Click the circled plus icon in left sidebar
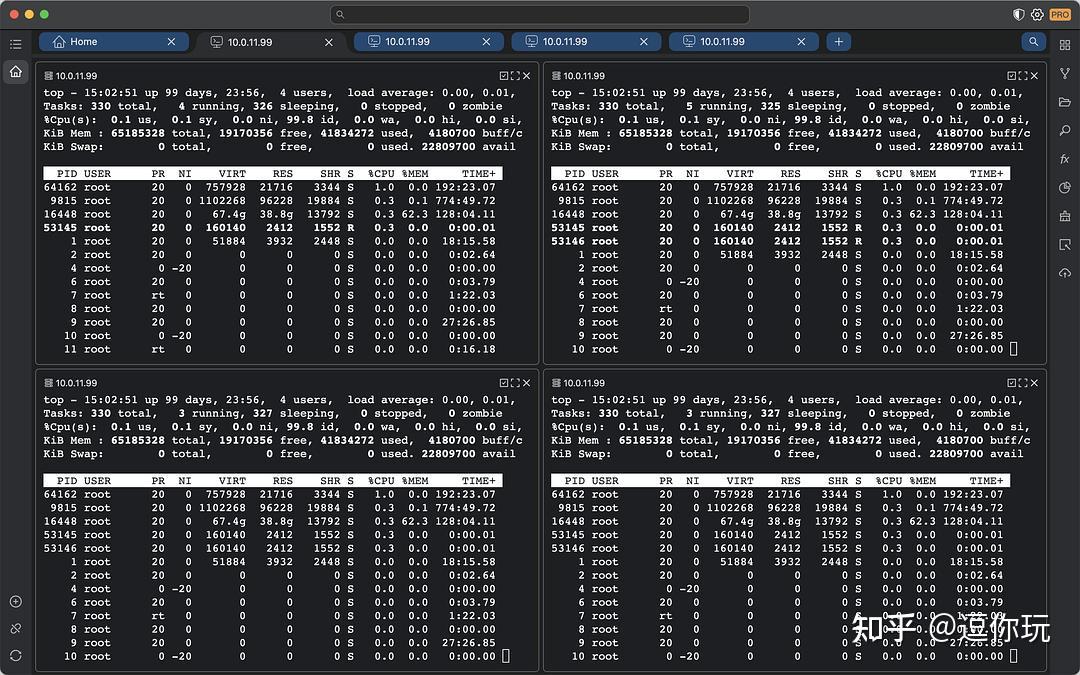Image resolution: width=1080 pixels, height=675 pixels. 16,602
